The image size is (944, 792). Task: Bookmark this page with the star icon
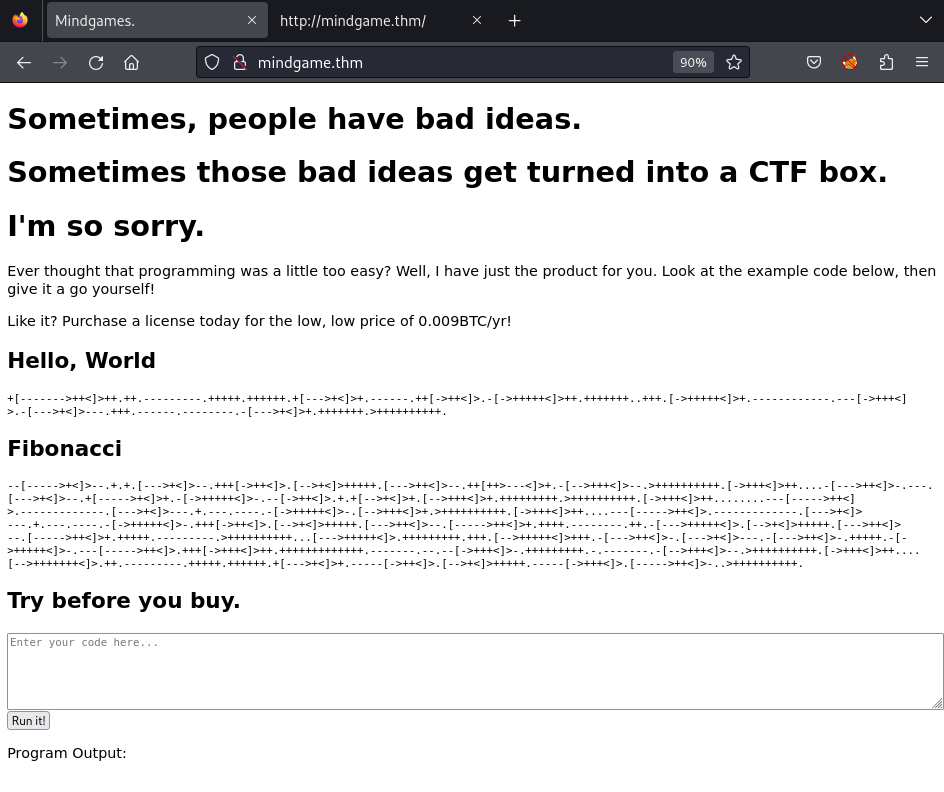(x=734, y=62)
